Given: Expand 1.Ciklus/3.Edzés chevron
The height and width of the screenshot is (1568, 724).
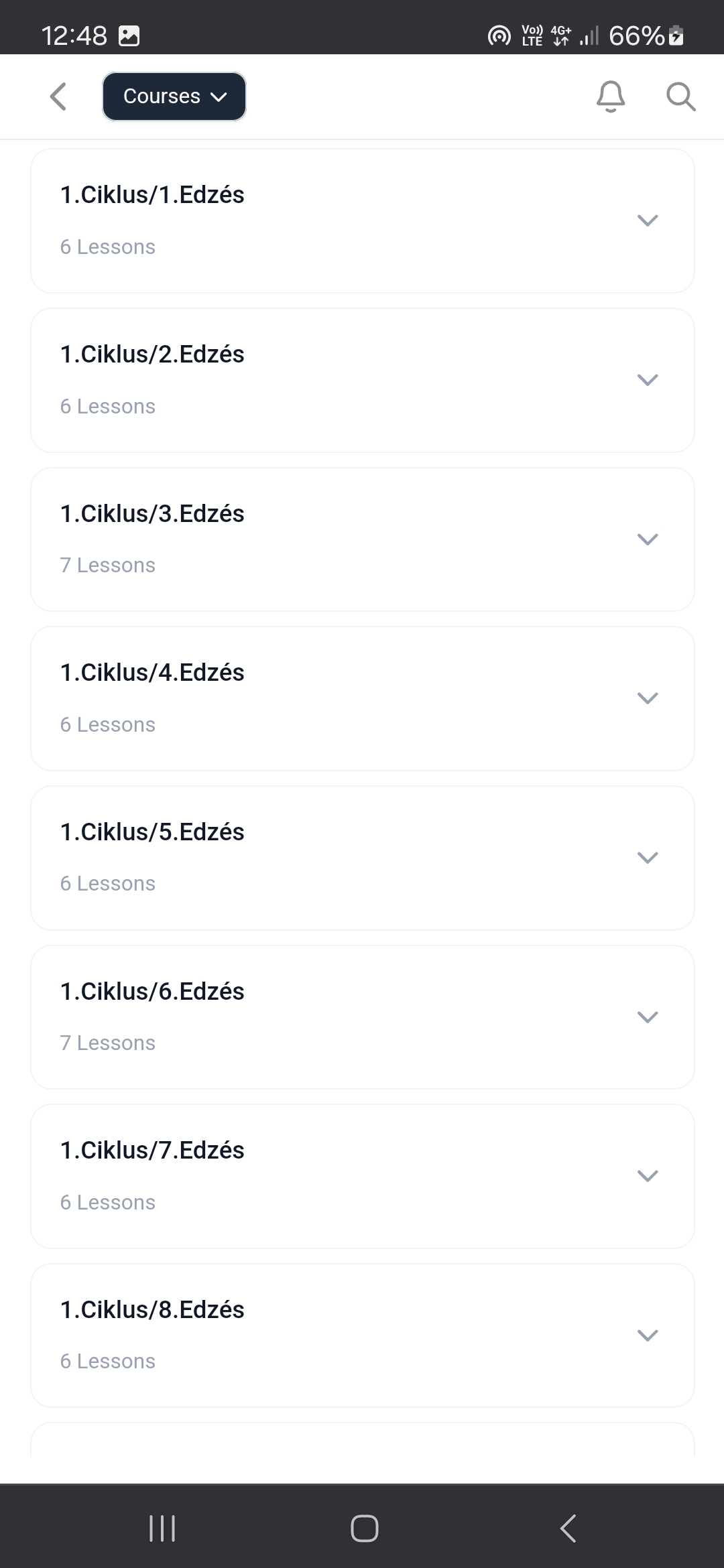Looking at the screenshot, I should tap(647, 539).
